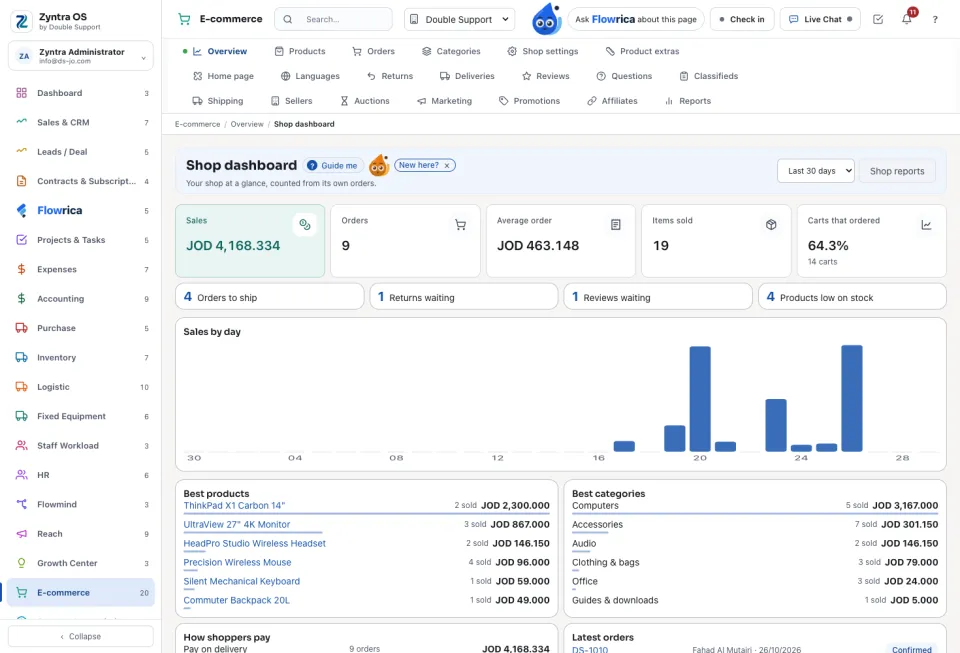This screenshot has width=960, height=653.
Task: Go to Categories tab
Action: (x=451, y=51)
